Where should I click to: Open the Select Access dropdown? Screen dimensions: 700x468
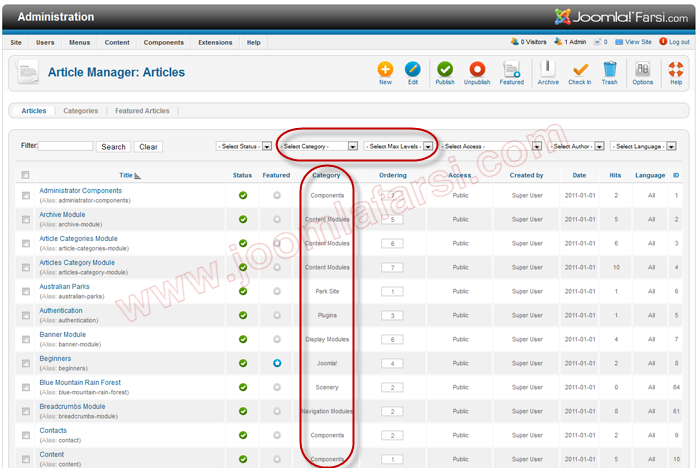491,146
